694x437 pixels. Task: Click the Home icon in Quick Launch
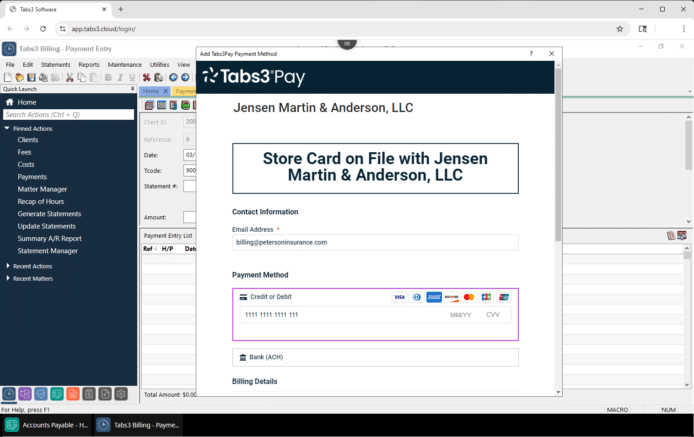(10, 102)
